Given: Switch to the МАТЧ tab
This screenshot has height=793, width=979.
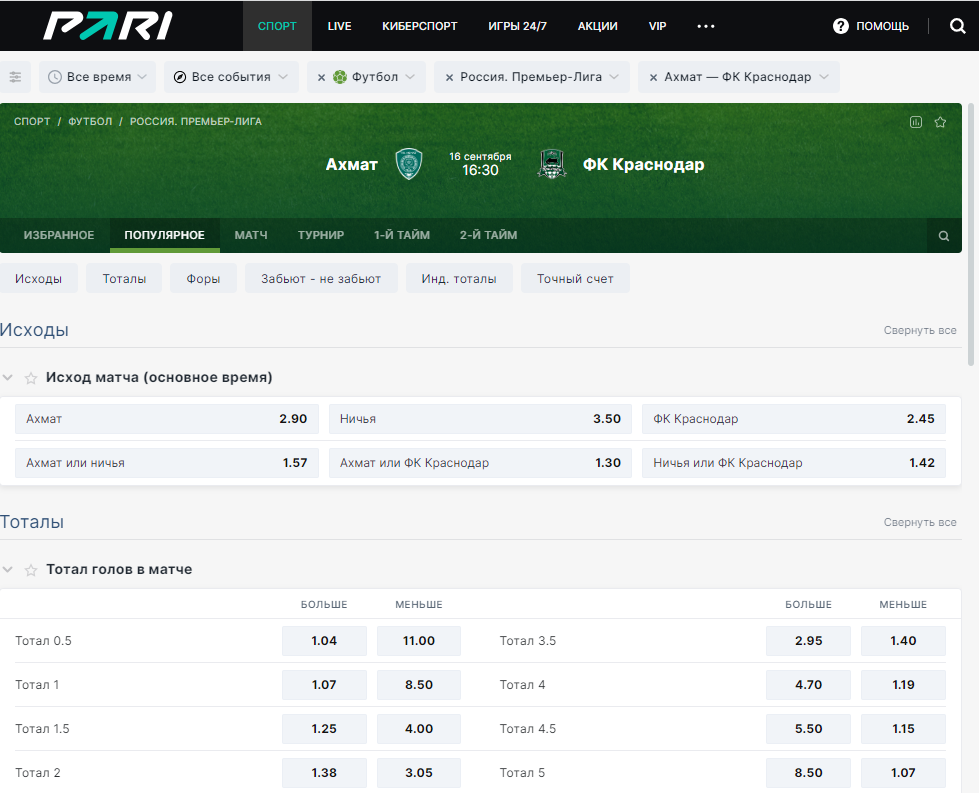Looking at the screenshot, I should pyautogui.click(x=251, y=235).
